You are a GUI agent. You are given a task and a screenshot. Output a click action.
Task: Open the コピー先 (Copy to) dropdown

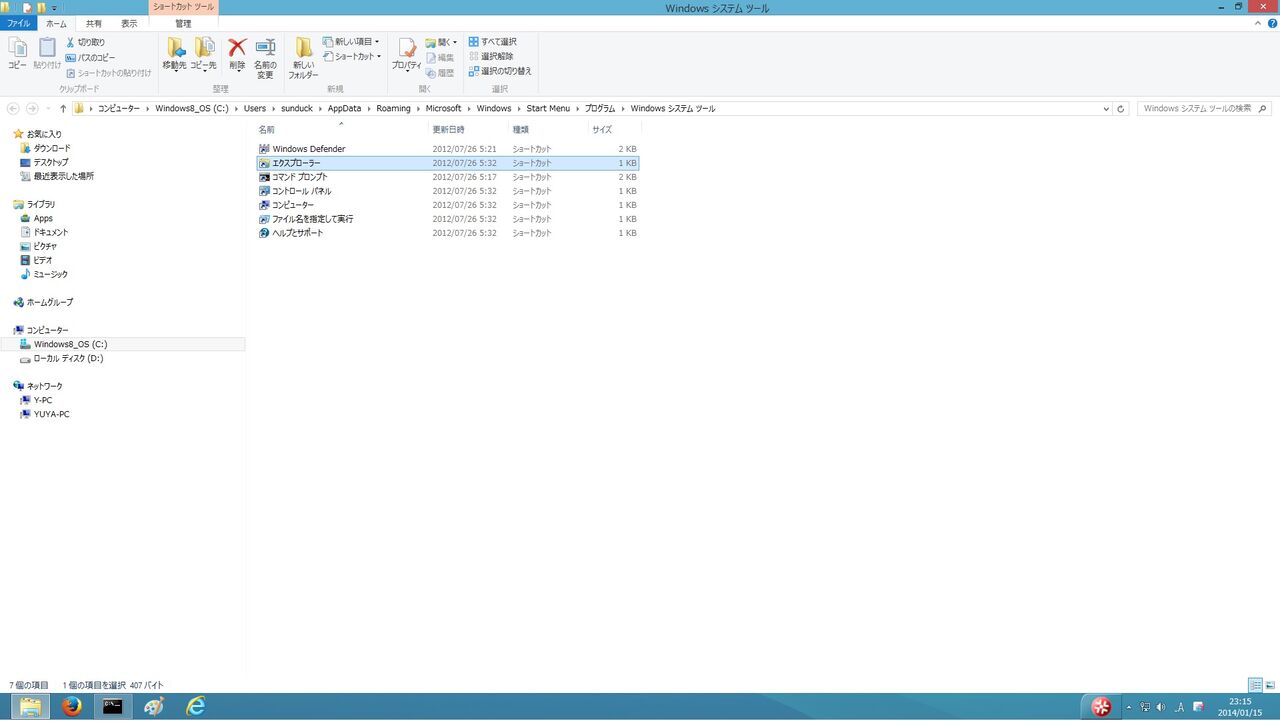[x=204, y=54]
